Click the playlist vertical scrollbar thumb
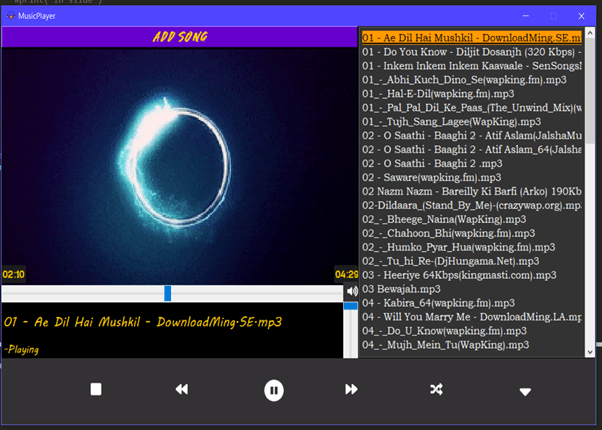This screenshot has height=430, width=602. click(x=590, y=90)
